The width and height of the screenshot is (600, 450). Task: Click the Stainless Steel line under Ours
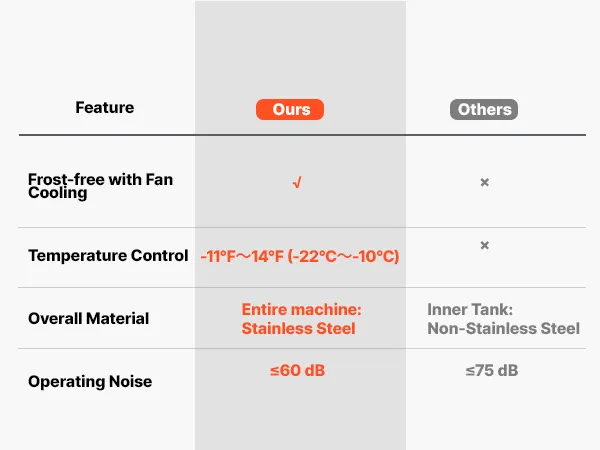click(x=298, y=329)
